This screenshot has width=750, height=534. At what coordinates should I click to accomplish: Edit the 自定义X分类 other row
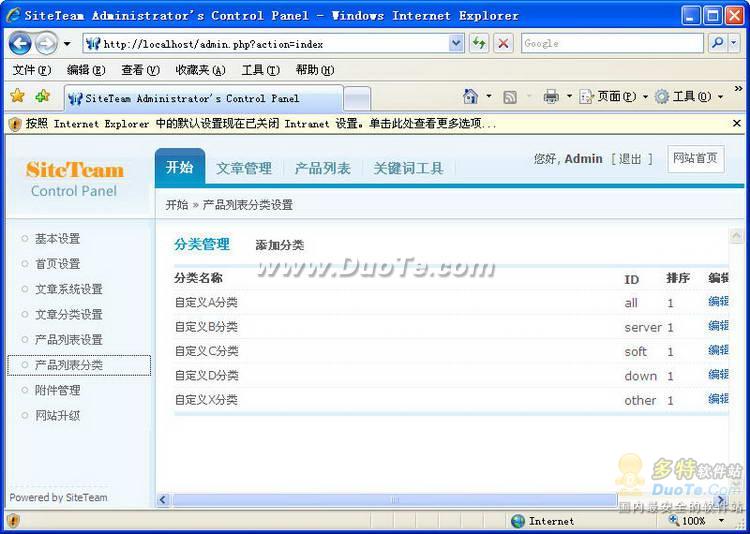pyautogui.click(x=718, y=399)
